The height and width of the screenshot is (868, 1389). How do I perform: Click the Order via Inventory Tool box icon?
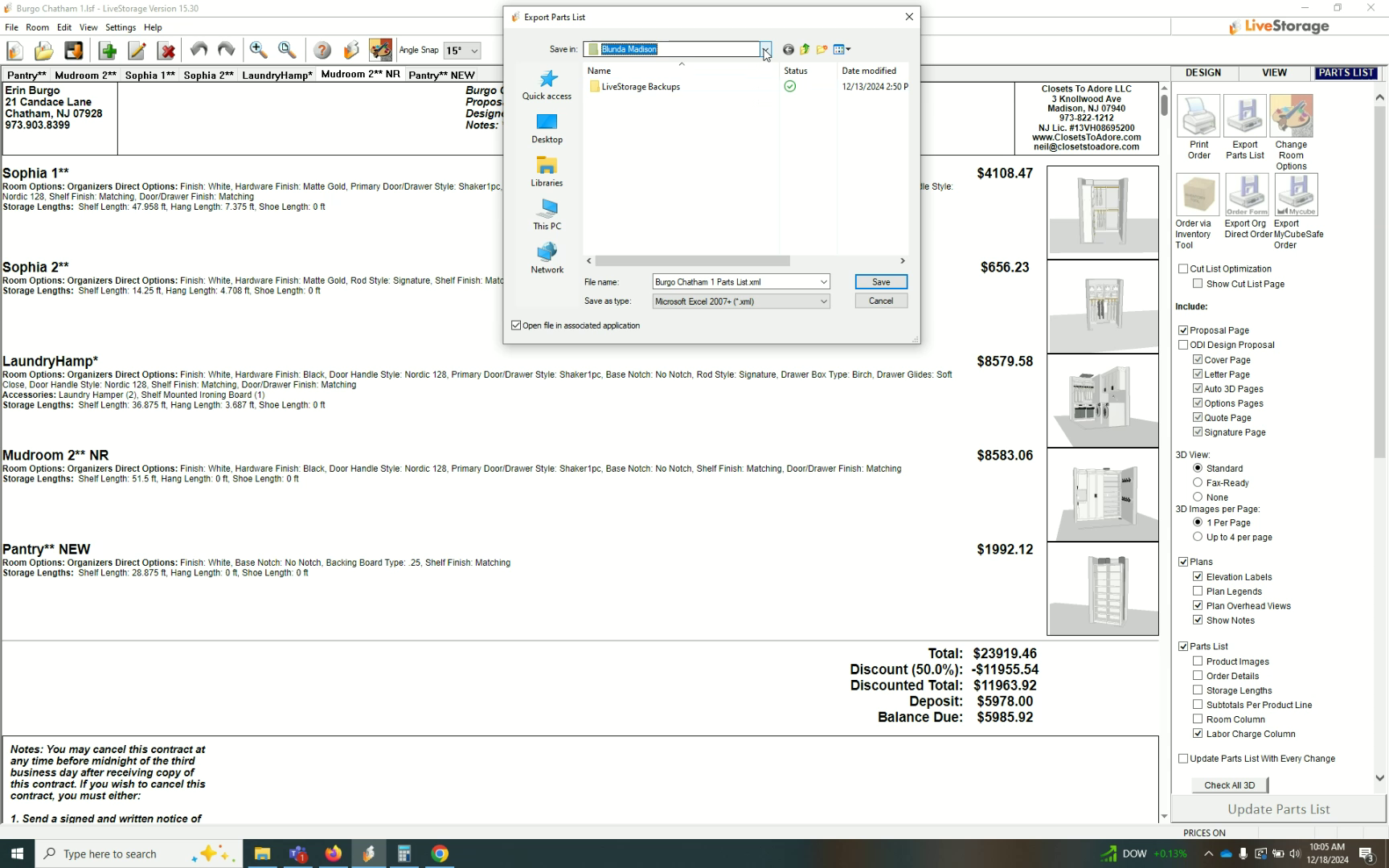click(1198, 194)
